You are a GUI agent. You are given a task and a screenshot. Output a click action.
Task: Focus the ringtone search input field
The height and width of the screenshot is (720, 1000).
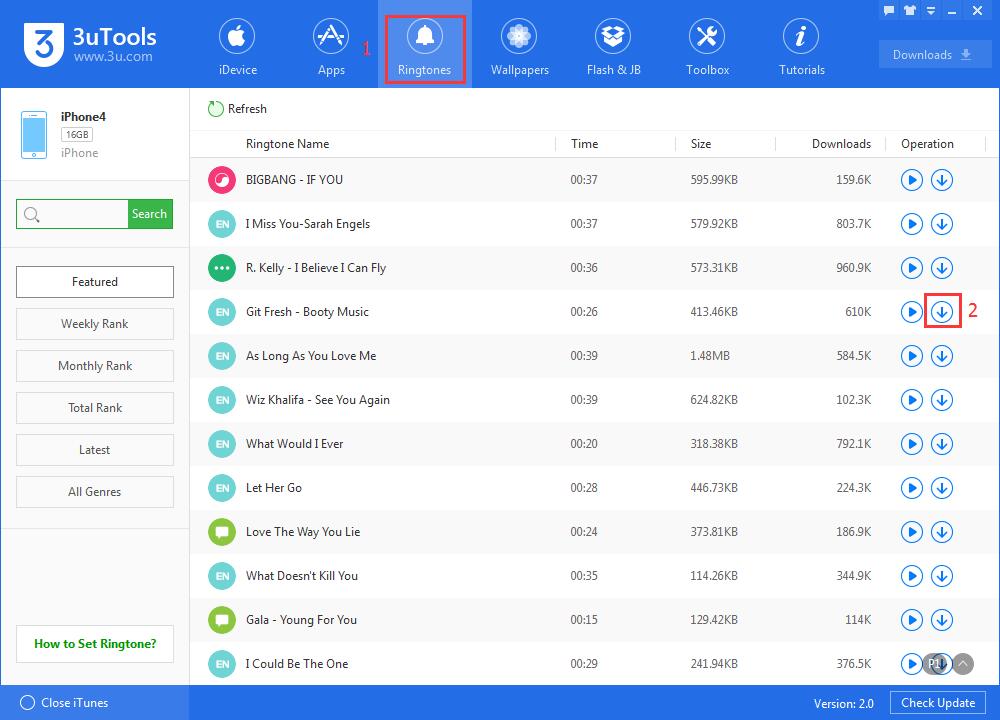(73, 214)
